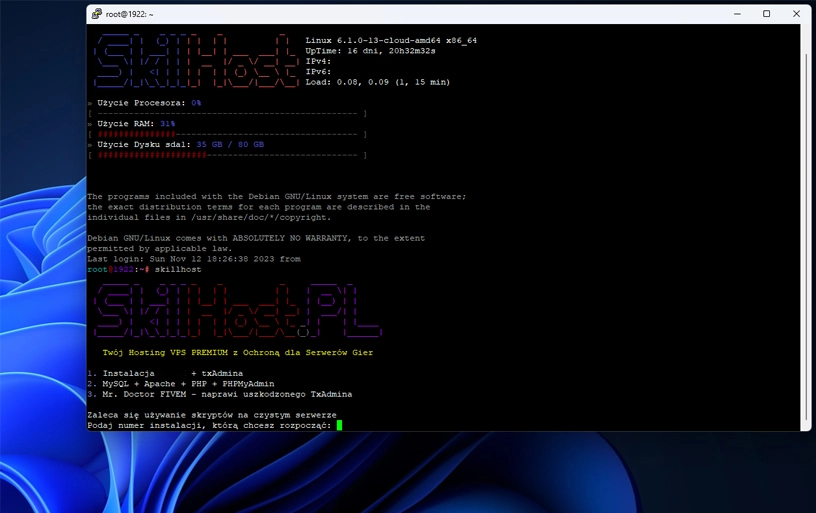Click the top SkillHost ASCII logo banner
The height and width of the screenshot is (513, 816).
click(196, 61)
